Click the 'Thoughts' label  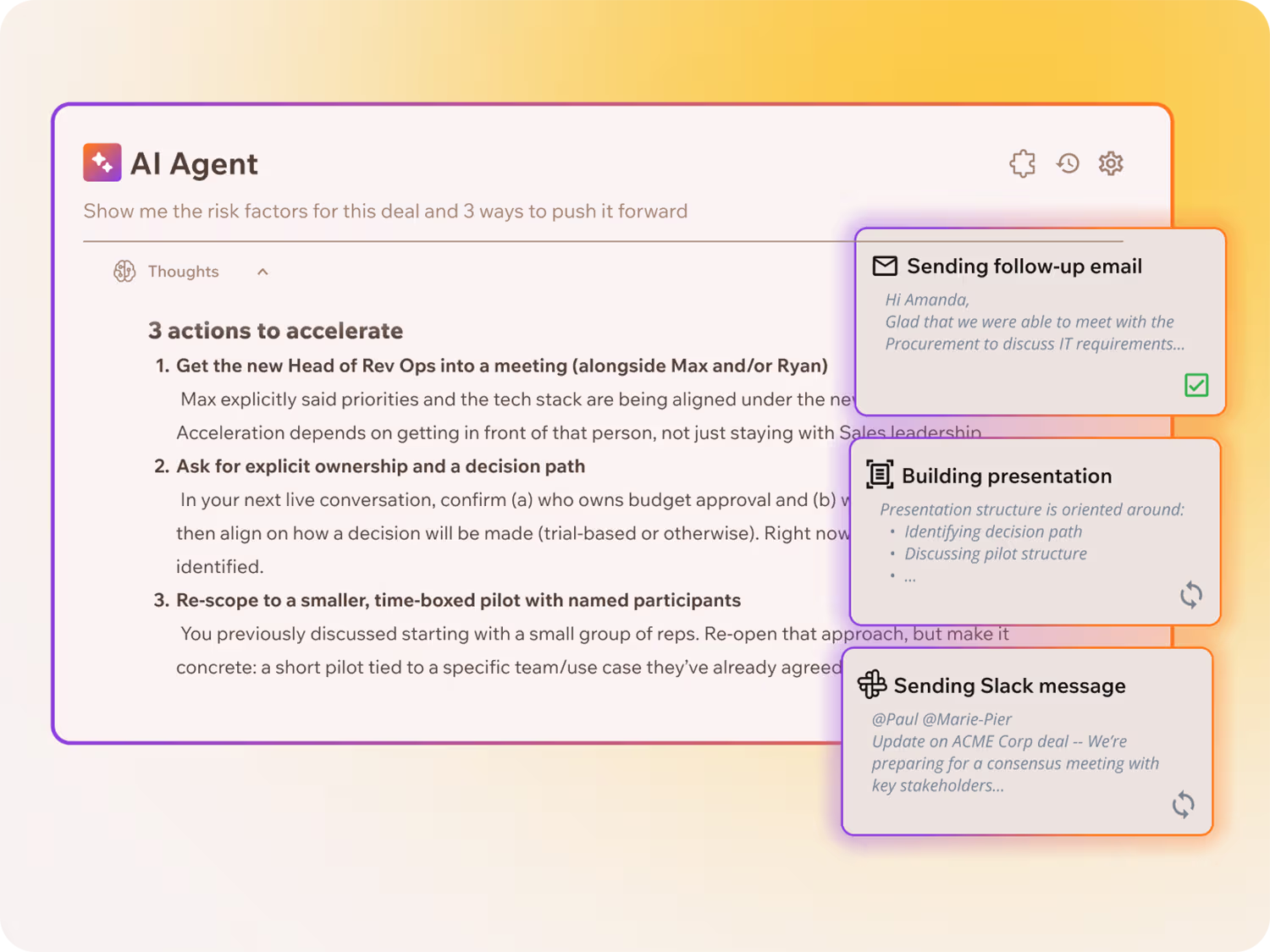click(x=183, y=272)
